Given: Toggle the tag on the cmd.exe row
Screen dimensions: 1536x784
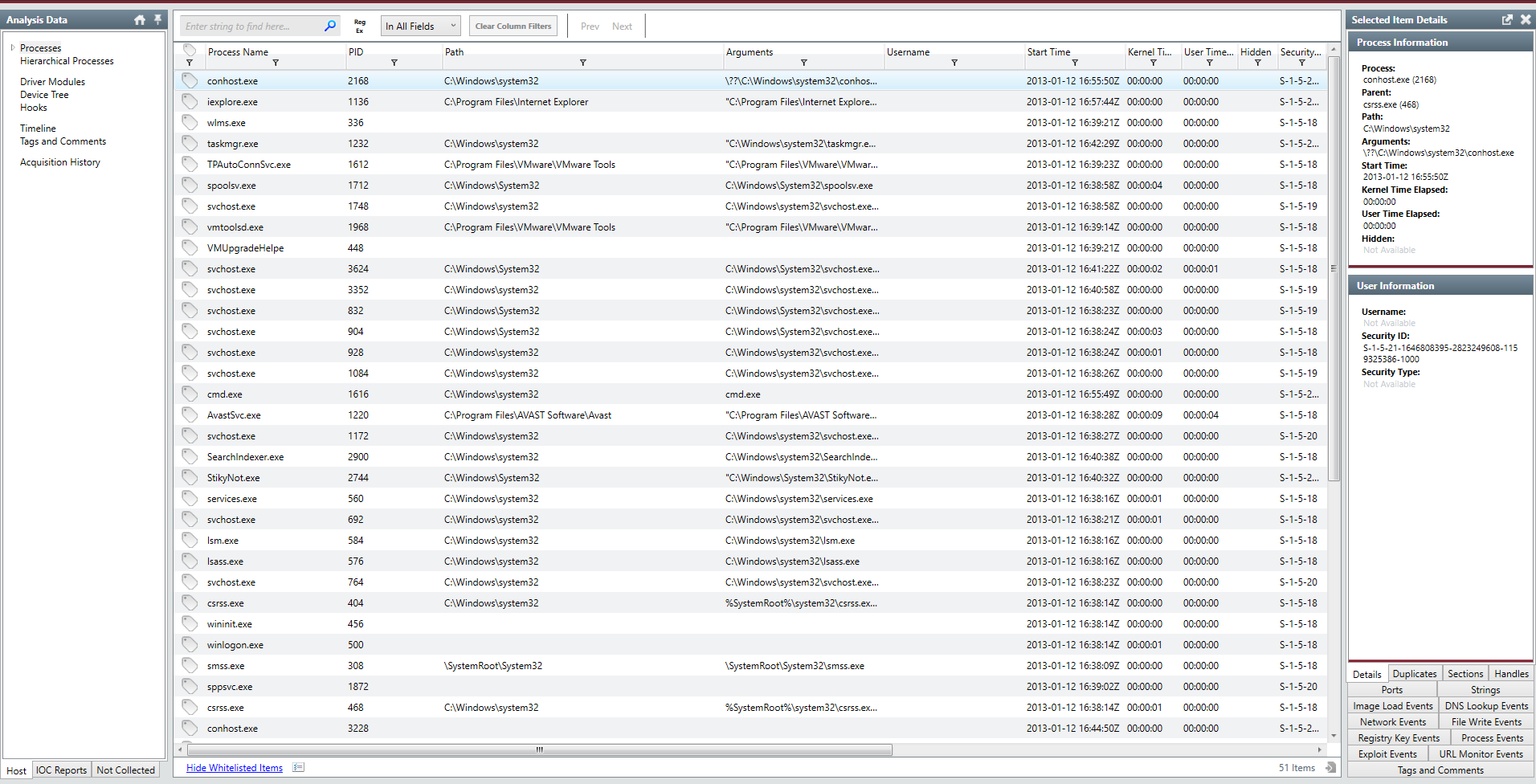Looking at the screenshot, I should point(190,394).
